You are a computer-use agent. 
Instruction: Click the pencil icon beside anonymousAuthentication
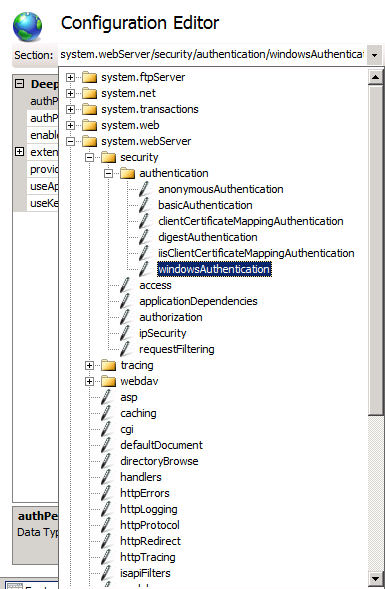[144, 189]
